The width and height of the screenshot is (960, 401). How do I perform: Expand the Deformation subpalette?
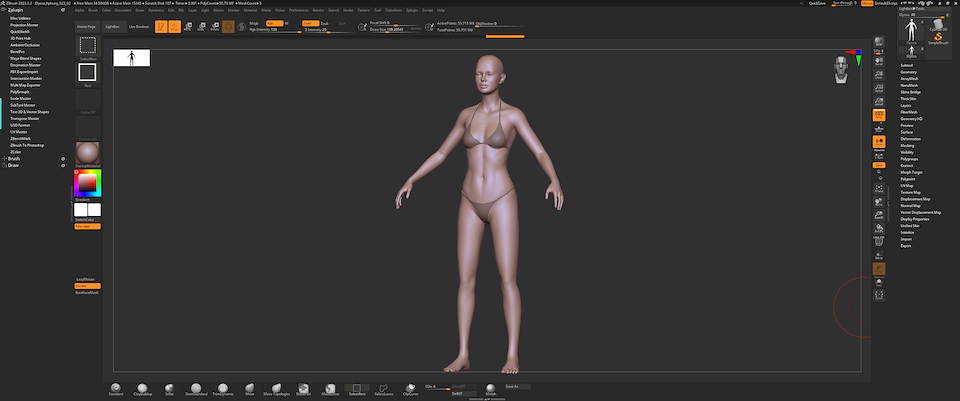point(910,138)
